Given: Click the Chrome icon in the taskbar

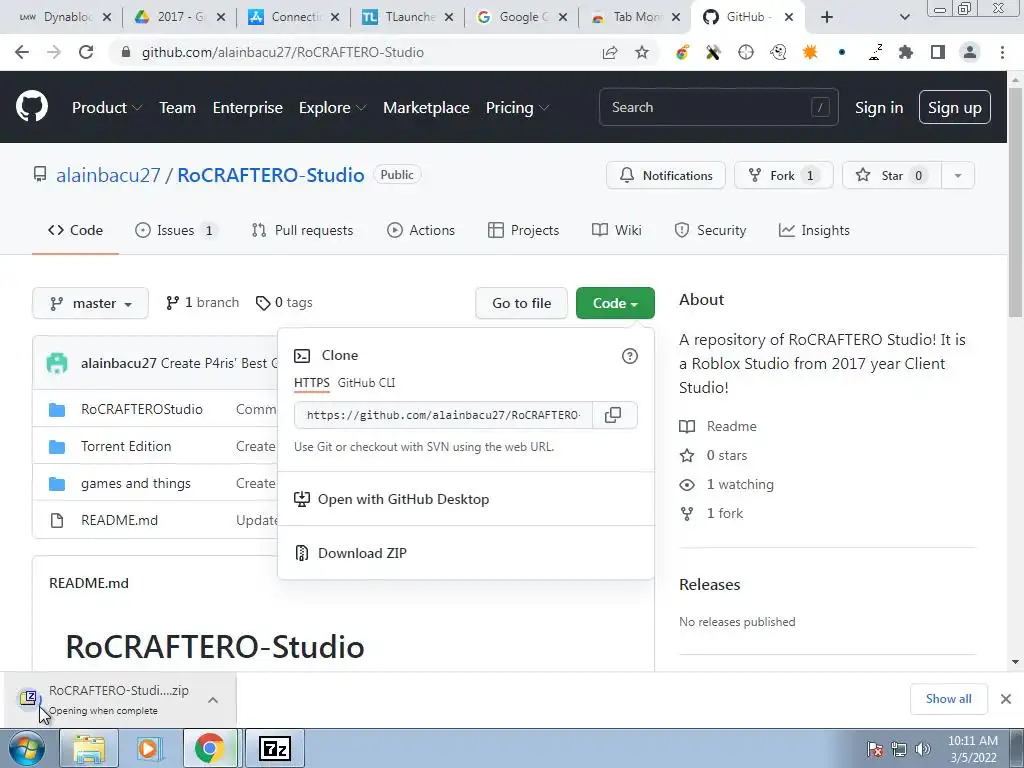Looking at the screenshot, I should (209, 748).
